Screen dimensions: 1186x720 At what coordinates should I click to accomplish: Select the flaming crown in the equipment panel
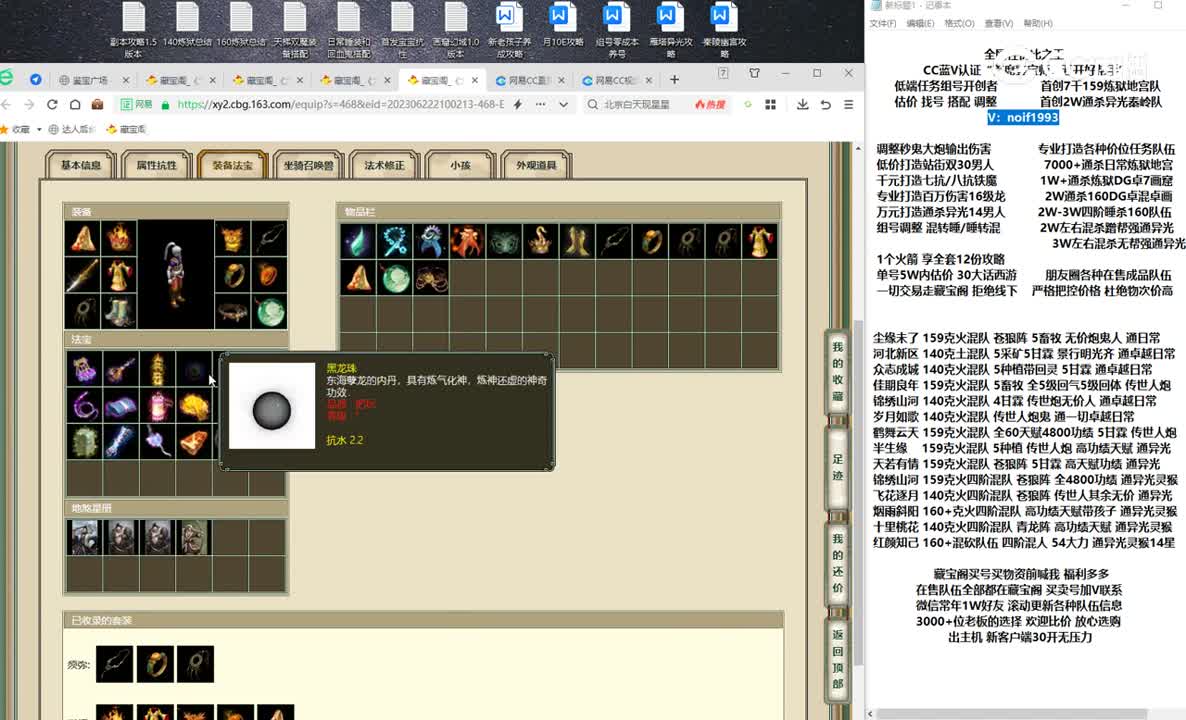(x=120, y=239)
